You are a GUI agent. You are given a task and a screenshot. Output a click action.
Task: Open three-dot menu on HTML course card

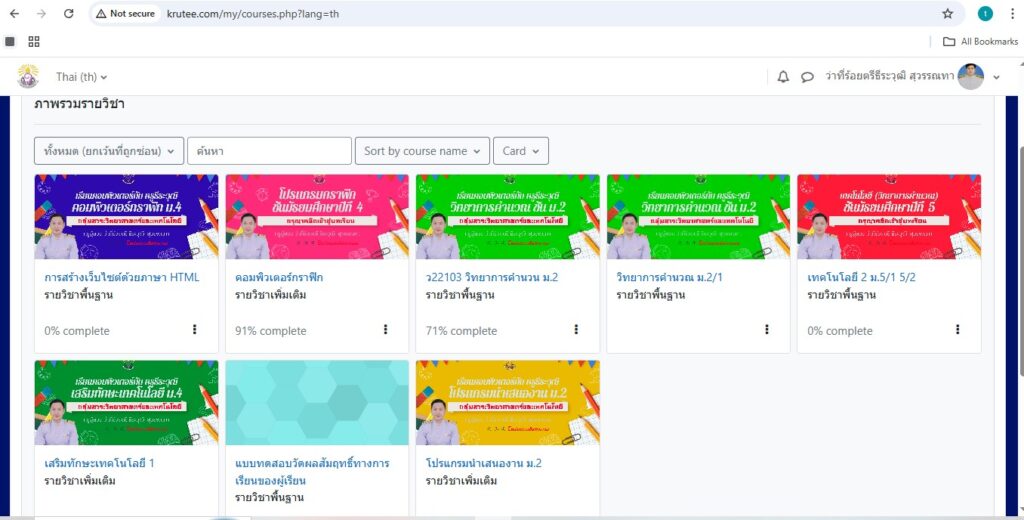pos(194,330)
